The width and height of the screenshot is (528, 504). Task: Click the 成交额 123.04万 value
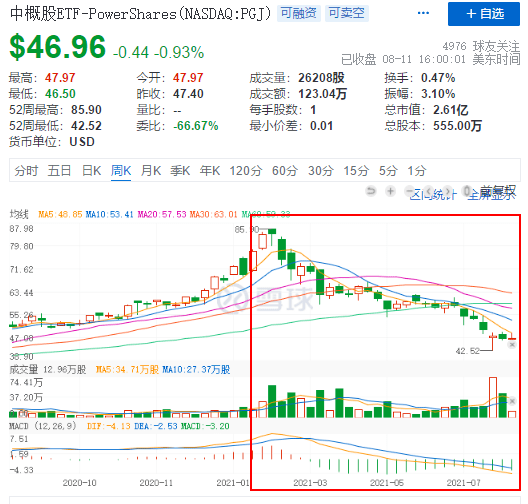click(x=323, y=94)
